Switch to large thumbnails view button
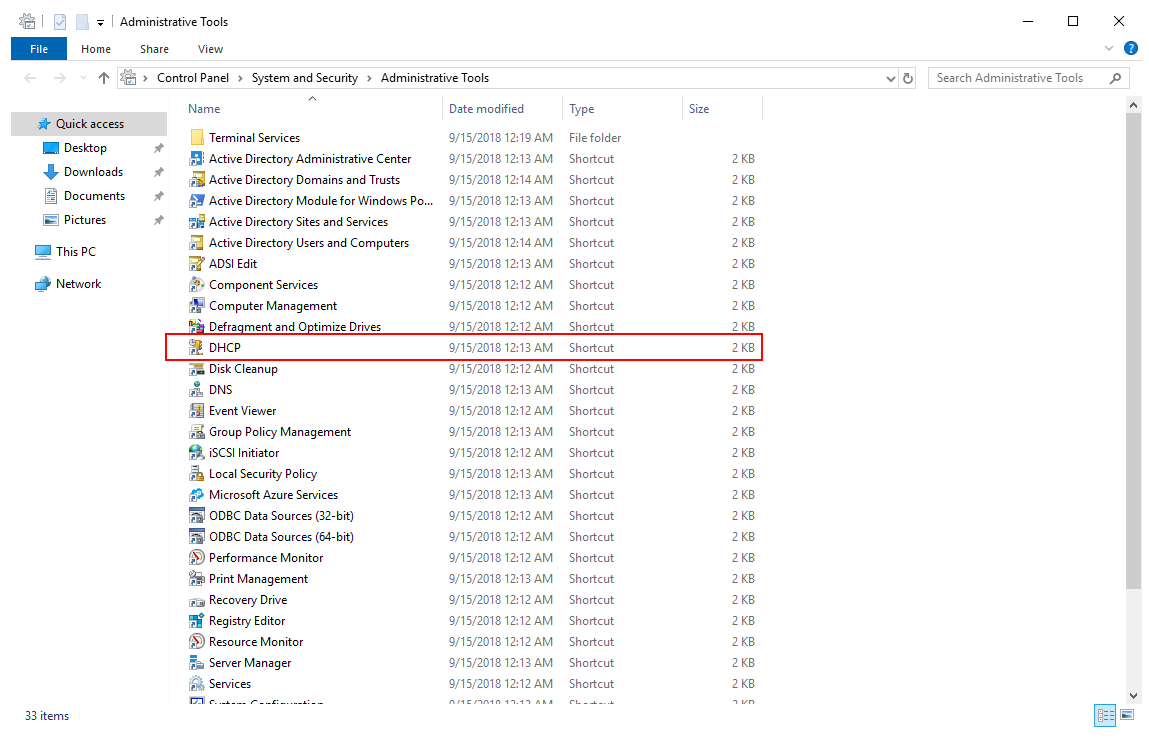Screen dimensions: 1149x741 pos(1128,715)
